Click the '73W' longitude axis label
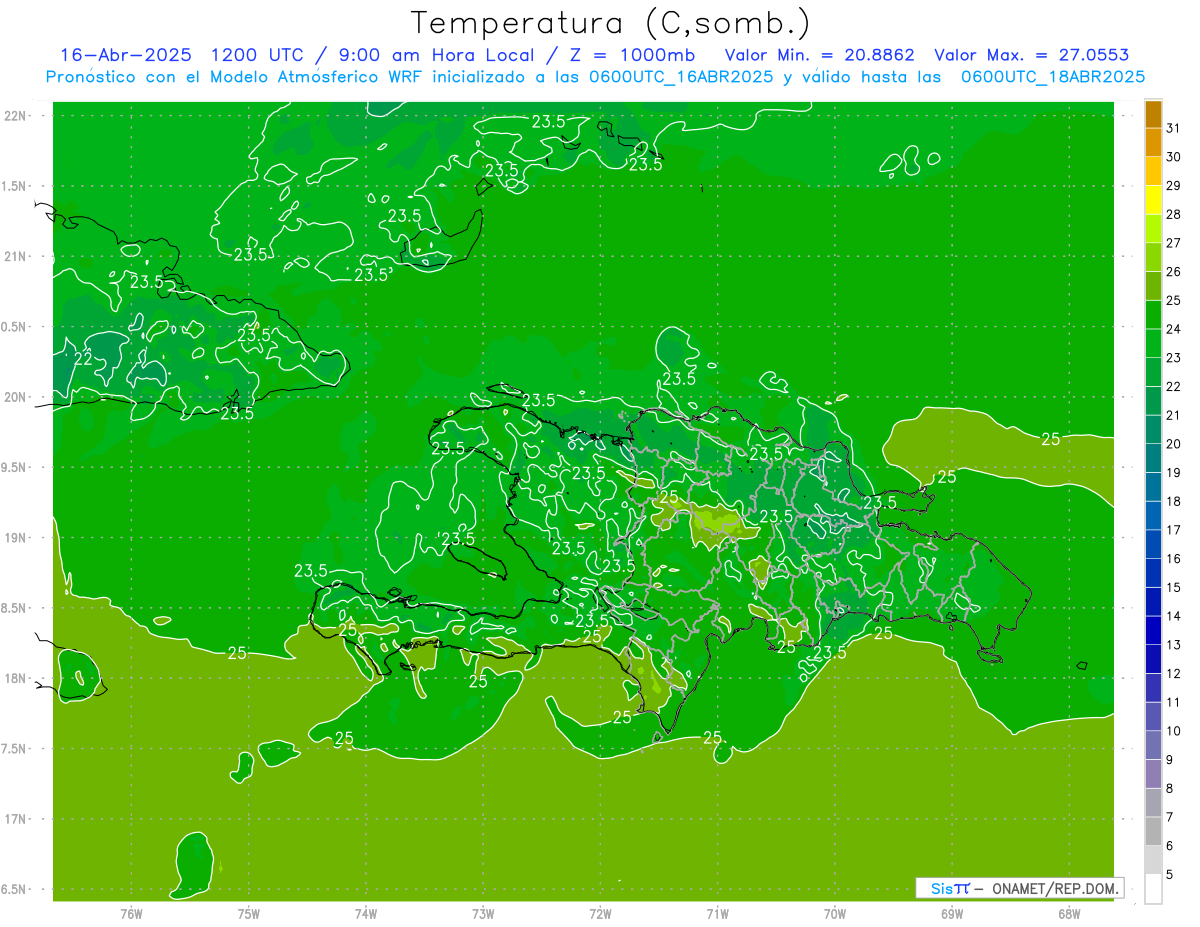Screen dimensions: 1200x927 483,913
